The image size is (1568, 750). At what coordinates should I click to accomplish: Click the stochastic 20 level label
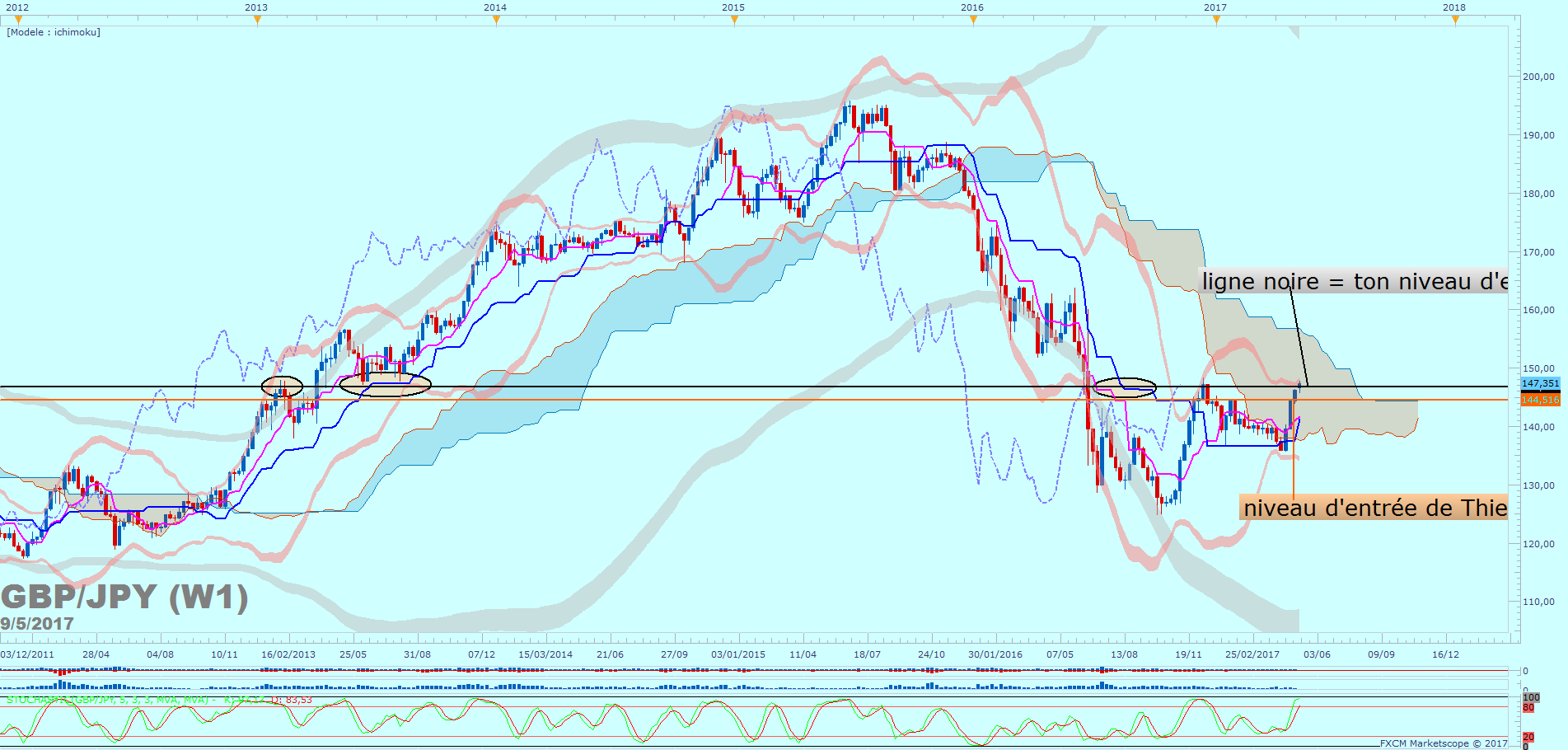coord(1528,737)
